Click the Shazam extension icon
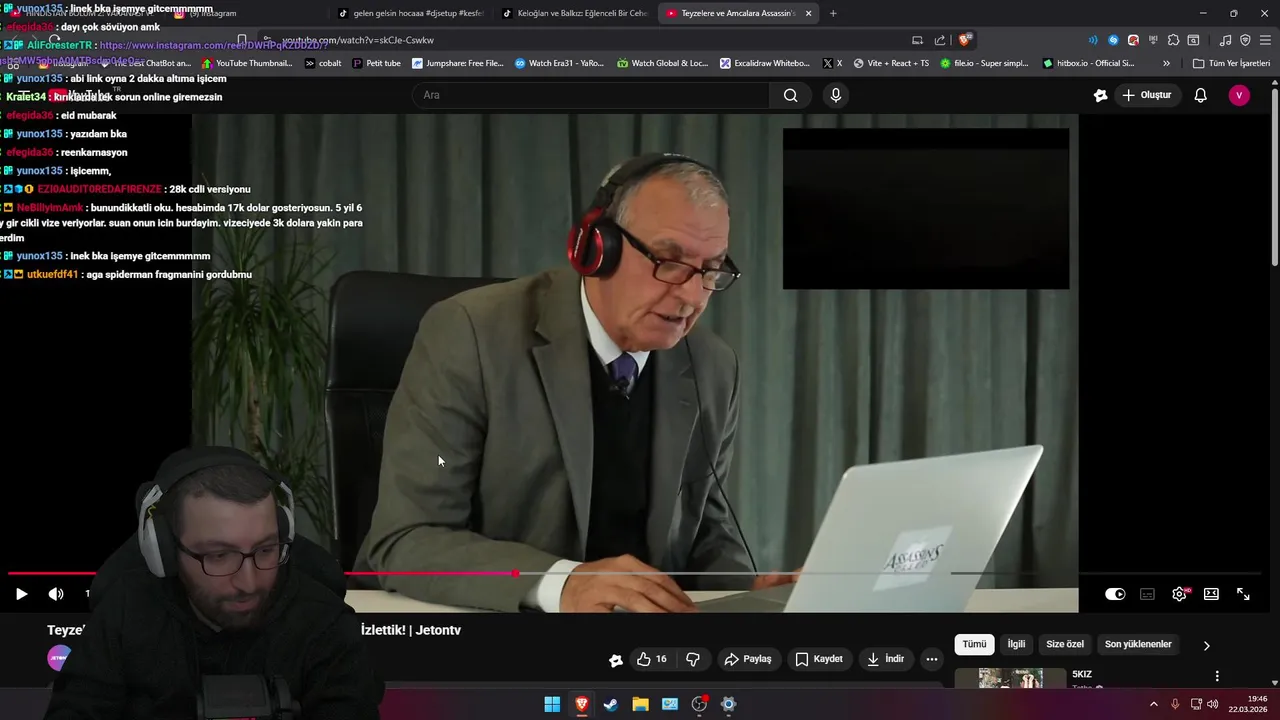This screenshot has width=1280, height=720. click(x=1113, y=40)
